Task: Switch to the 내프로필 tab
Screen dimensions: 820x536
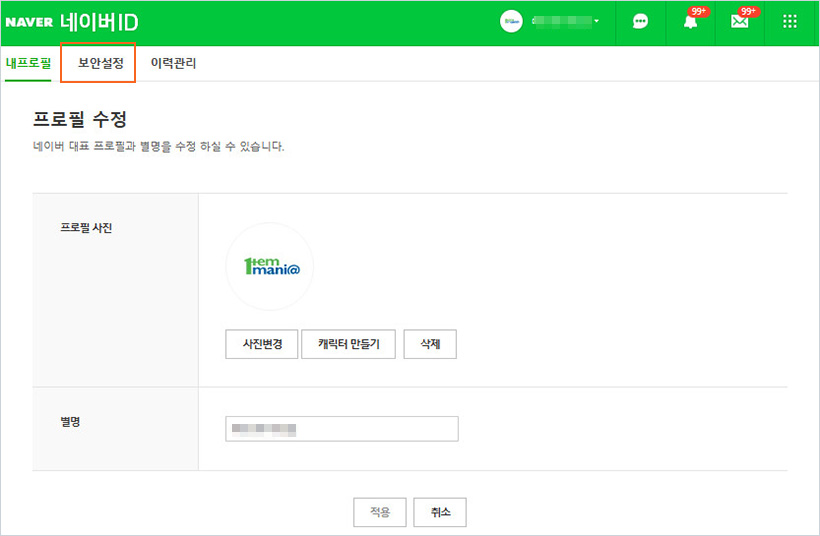Action: (27, 63)
